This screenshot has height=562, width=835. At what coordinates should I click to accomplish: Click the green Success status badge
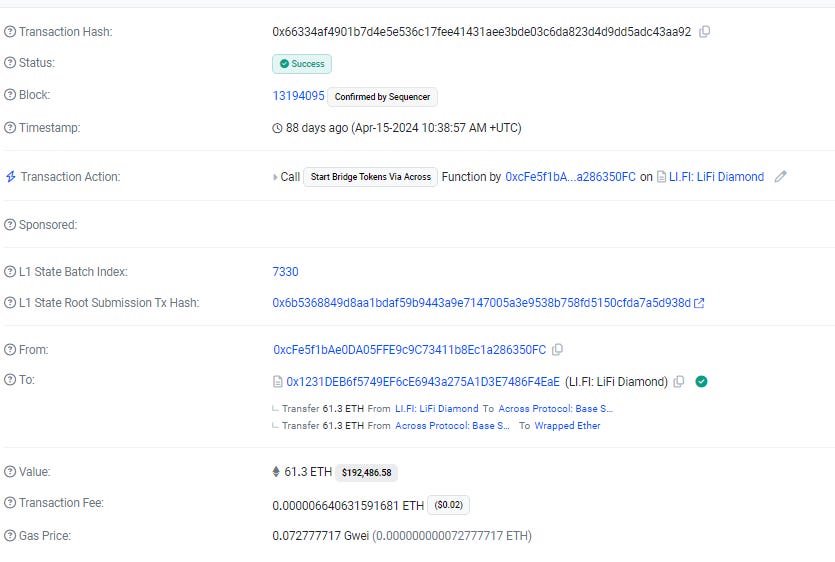click(x=302, y=64)
